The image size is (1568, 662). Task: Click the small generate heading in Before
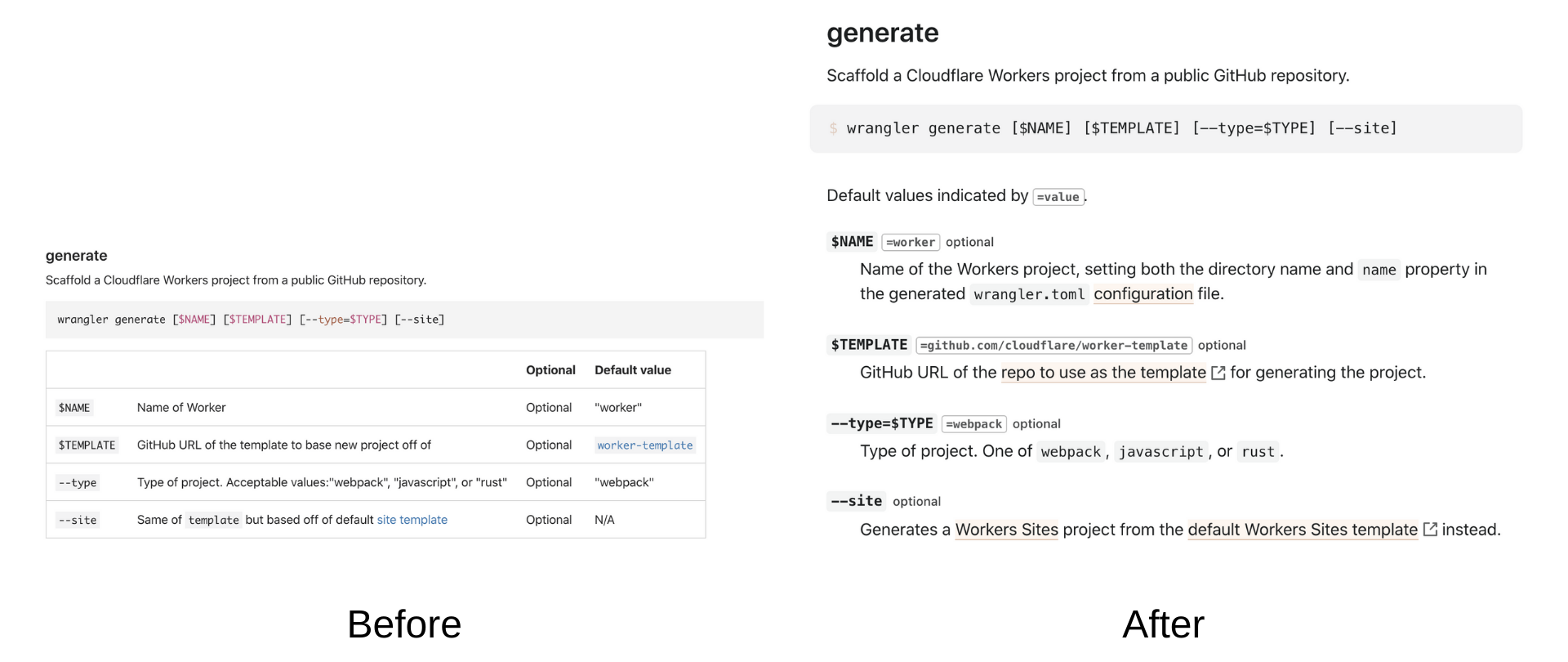click(77, 256)
